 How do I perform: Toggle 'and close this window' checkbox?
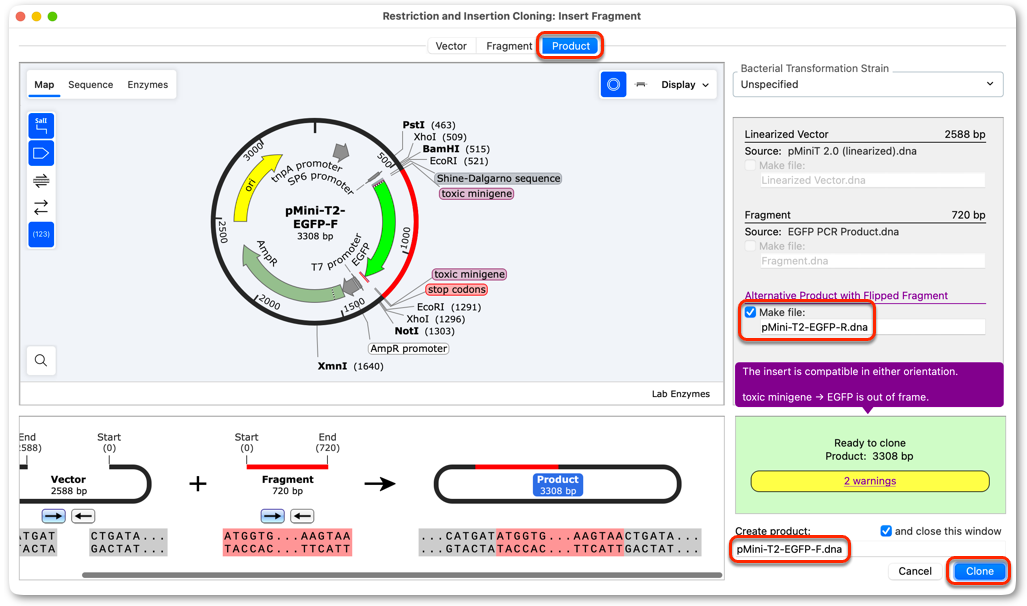[x=886, y=531]
